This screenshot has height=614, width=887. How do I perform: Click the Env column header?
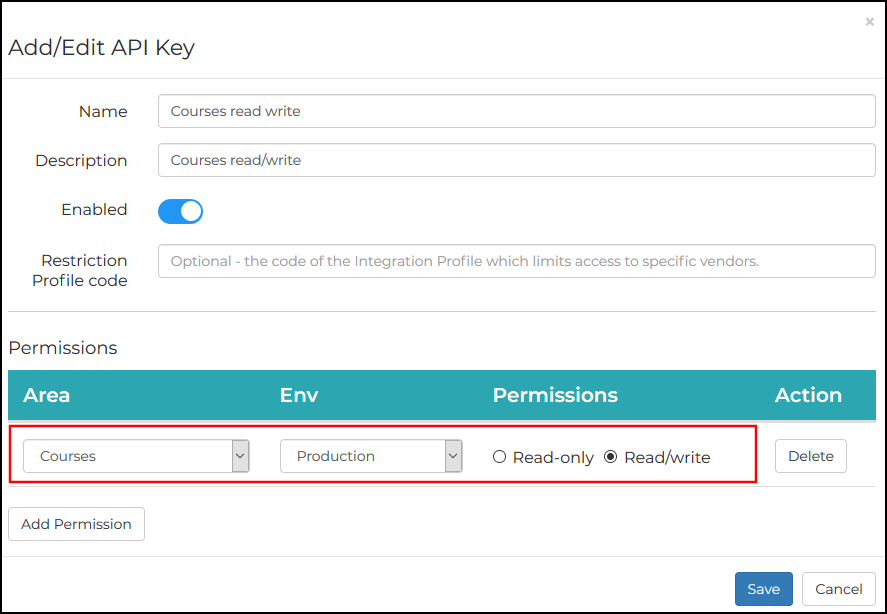(299, 395)
